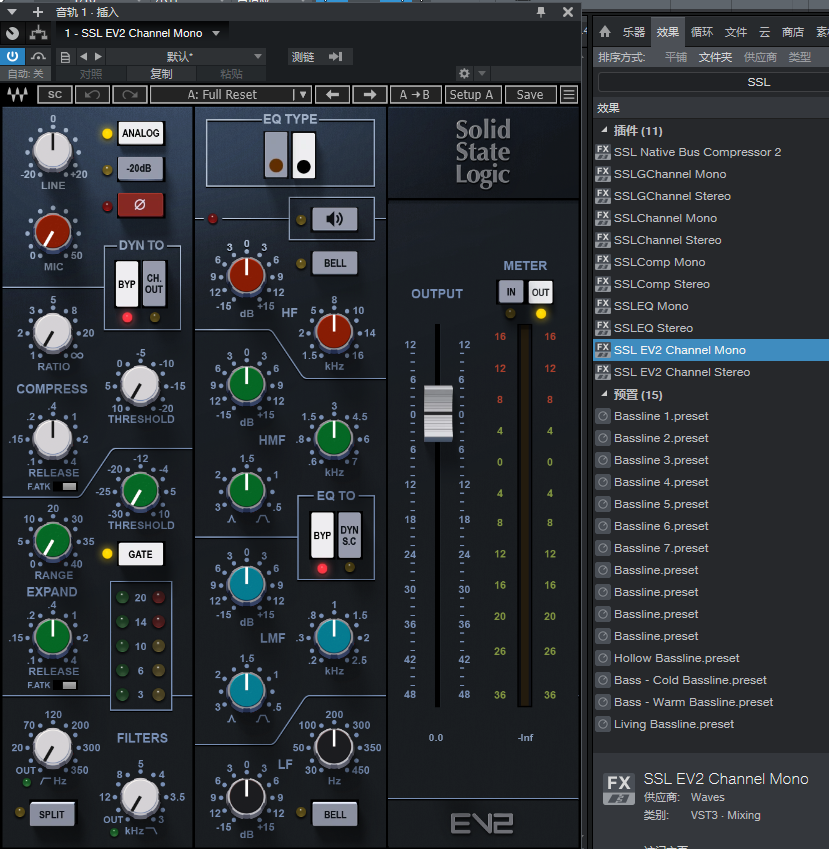Toggle the HF BELL button
The height and width of the screenshot is (849, 829).
pos(335,263)
